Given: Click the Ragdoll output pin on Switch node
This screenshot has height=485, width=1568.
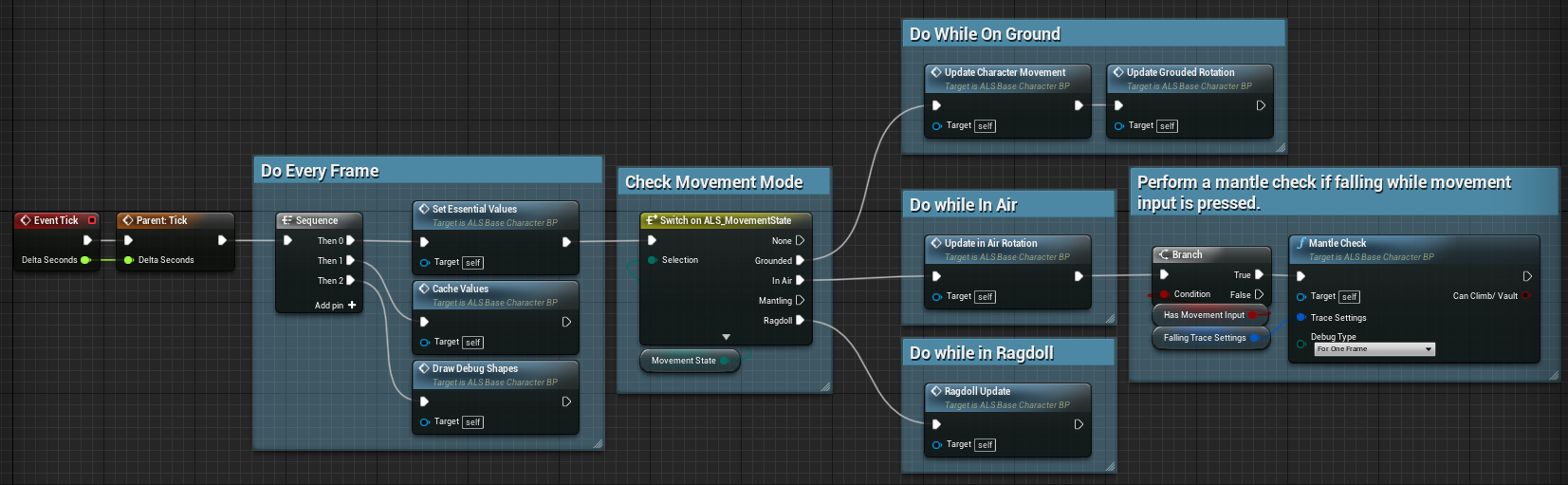Looking at the screenshot, I should pyautogui.click(x=800, y=321).
